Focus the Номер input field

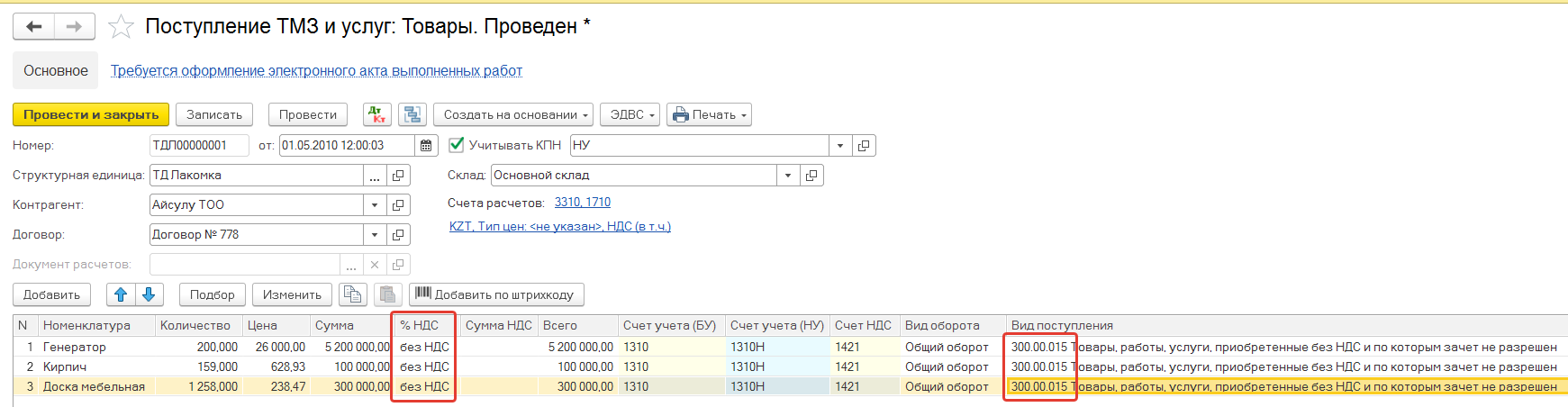point(199,145)
